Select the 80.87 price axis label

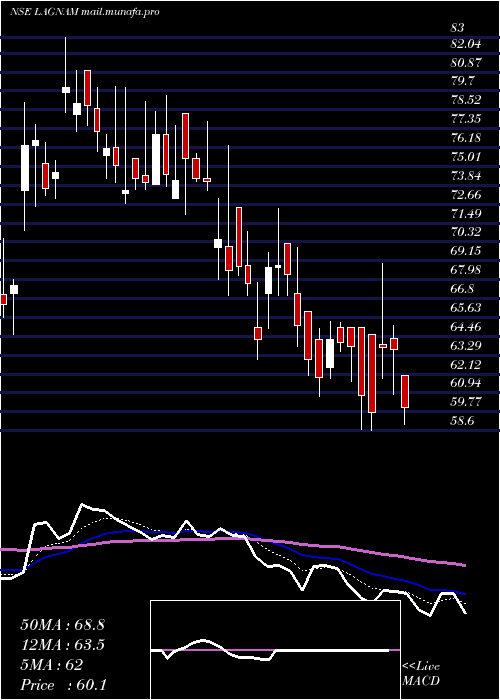(466, 62)
